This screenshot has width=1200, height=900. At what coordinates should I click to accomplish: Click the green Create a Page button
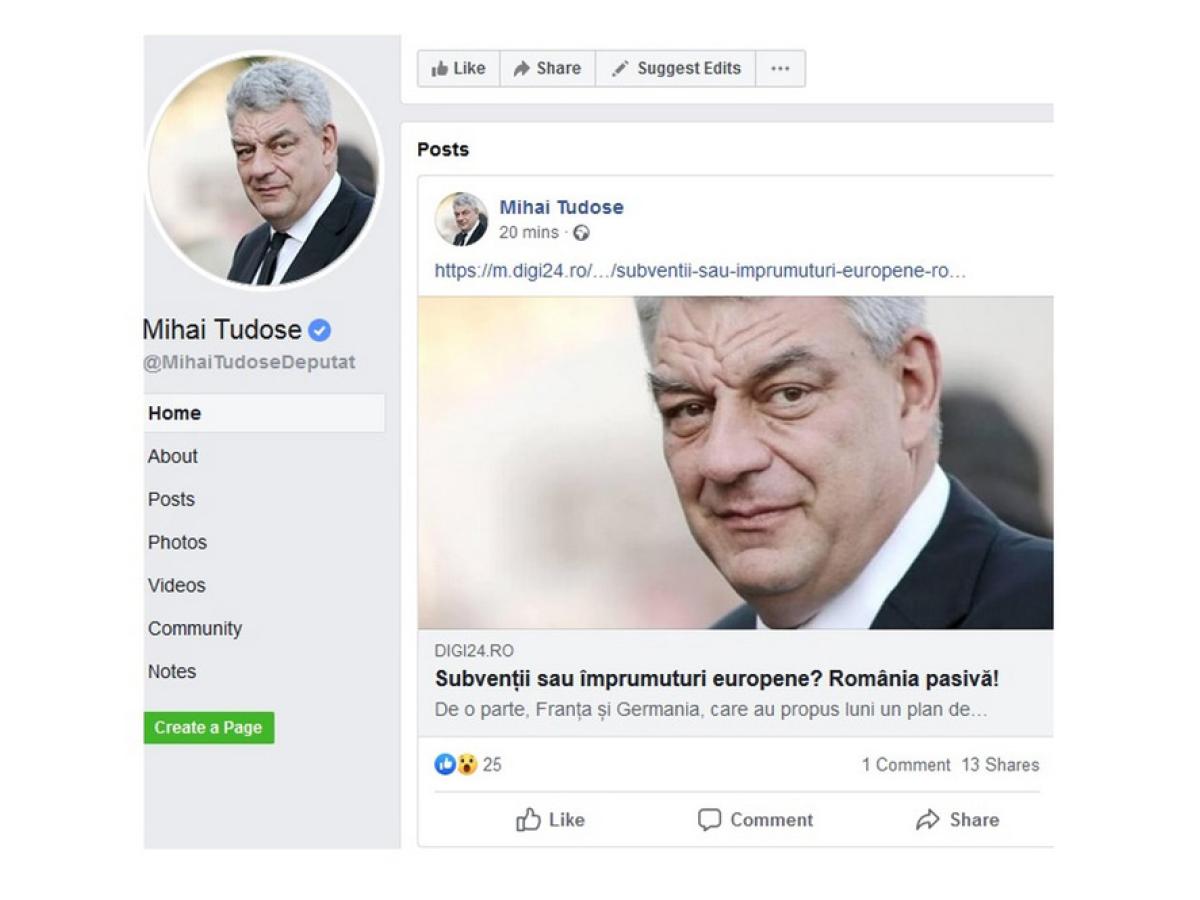208,728
